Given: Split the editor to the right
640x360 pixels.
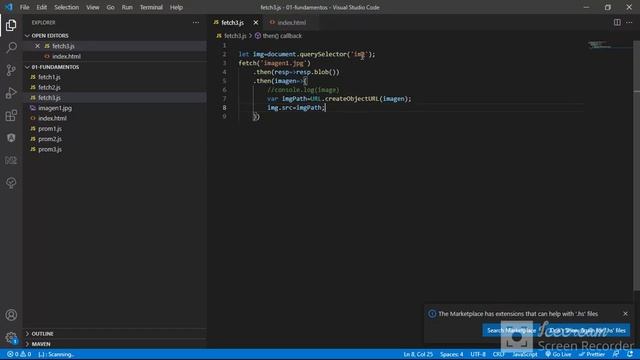Looking at the screenshot, I should [617, 22].
